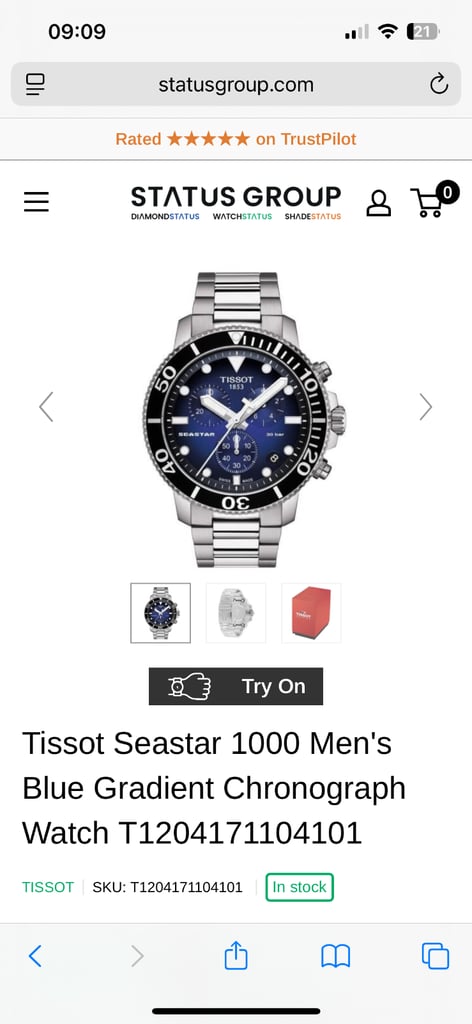Open the TISSOT brand link
The image size is (472, 1024).
[x=48, y=887]
